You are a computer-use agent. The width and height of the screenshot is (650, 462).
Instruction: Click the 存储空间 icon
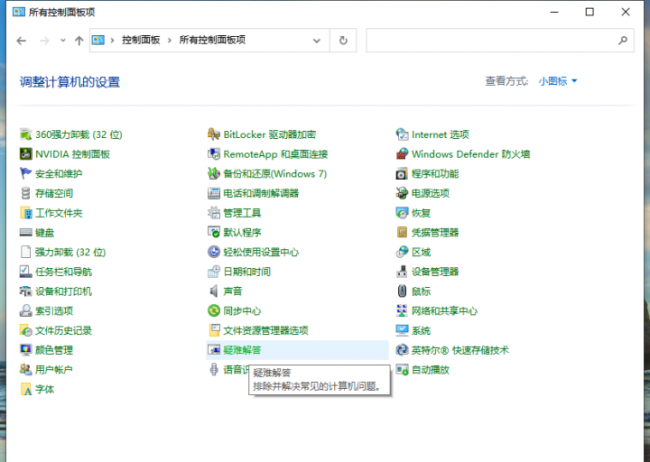click(26, 193)
